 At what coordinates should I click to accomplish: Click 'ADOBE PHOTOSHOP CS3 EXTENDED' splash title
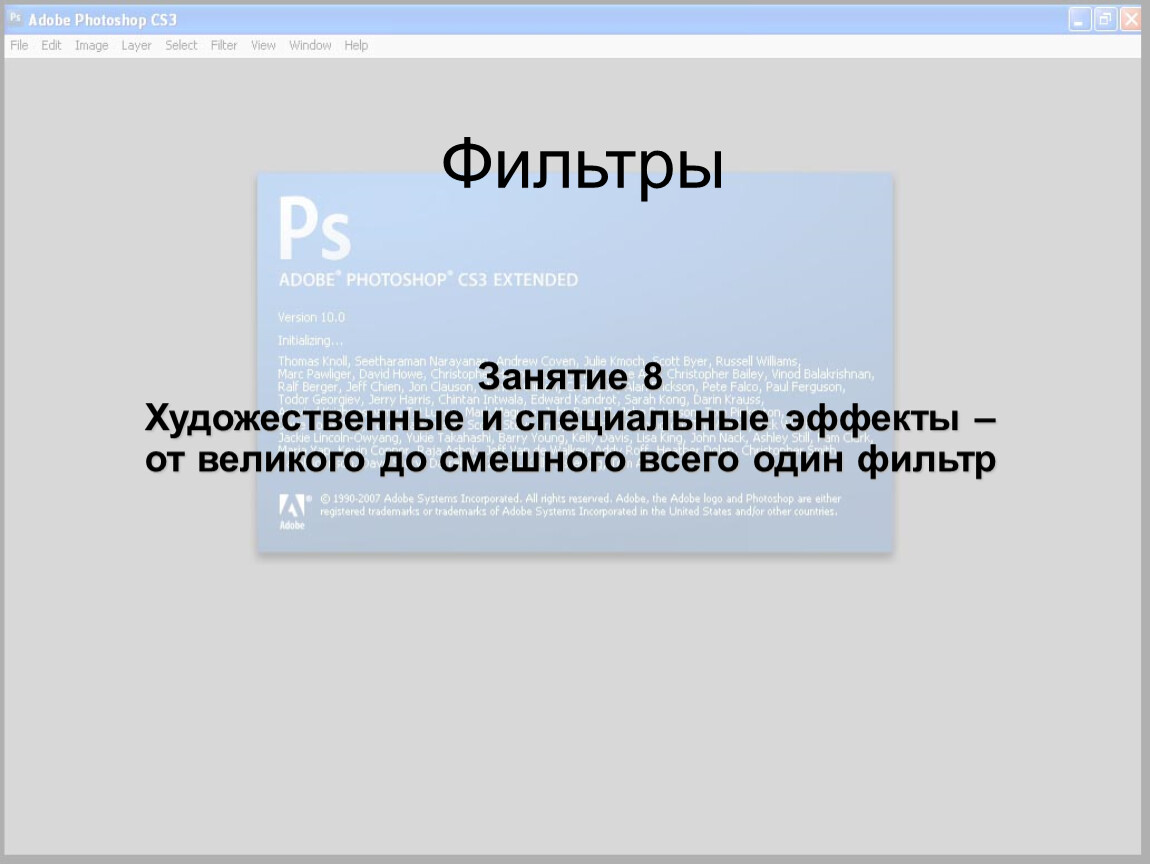pyautogui.click(x=428, y=279)
